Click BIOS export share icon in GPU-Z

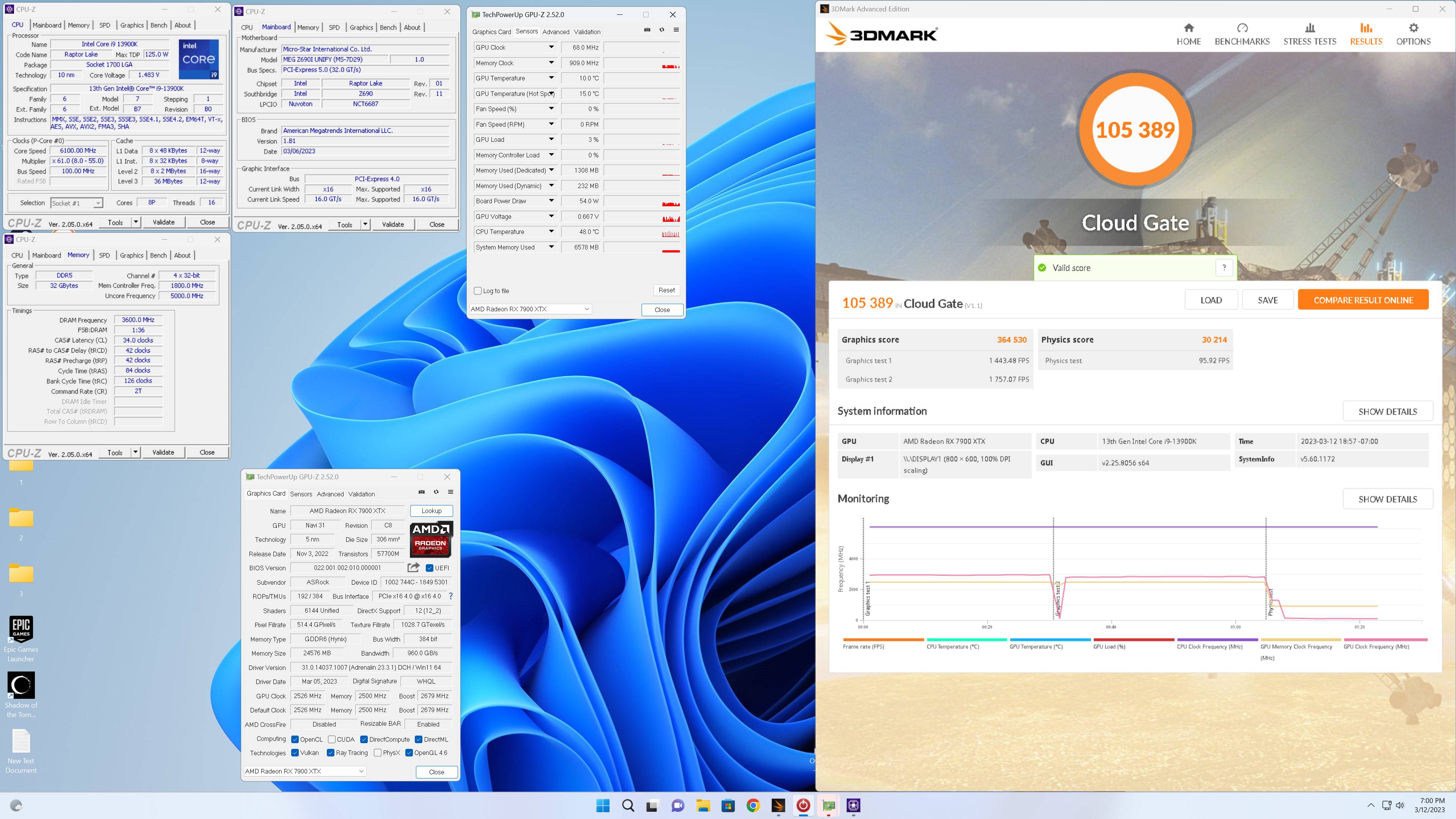pyautogui.click(x=414, y=567)
